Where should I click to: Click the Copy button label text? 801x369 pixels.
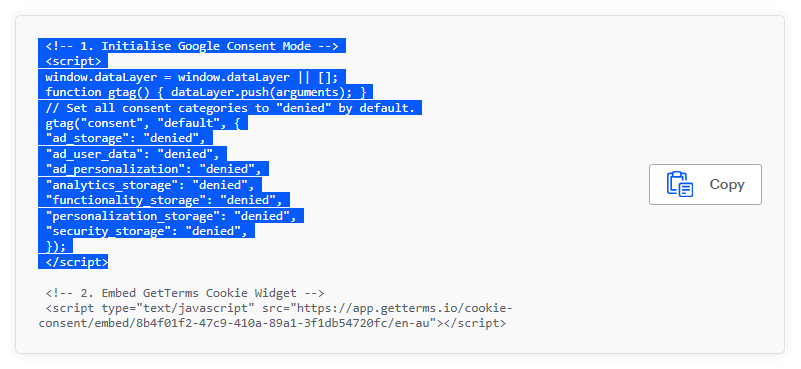[726, 184]
